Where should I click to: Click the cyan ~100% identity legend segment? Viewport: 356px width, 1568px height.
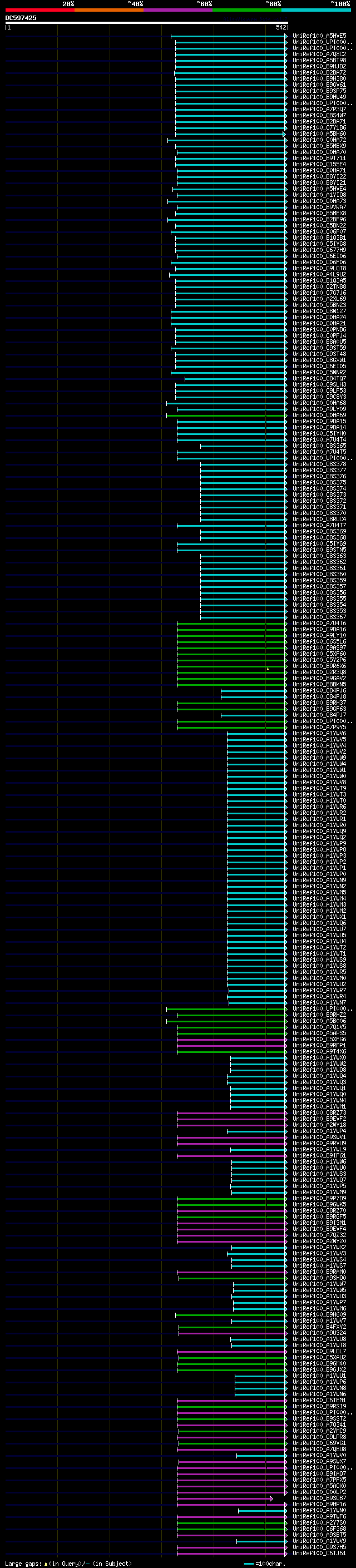pos(316,10)
